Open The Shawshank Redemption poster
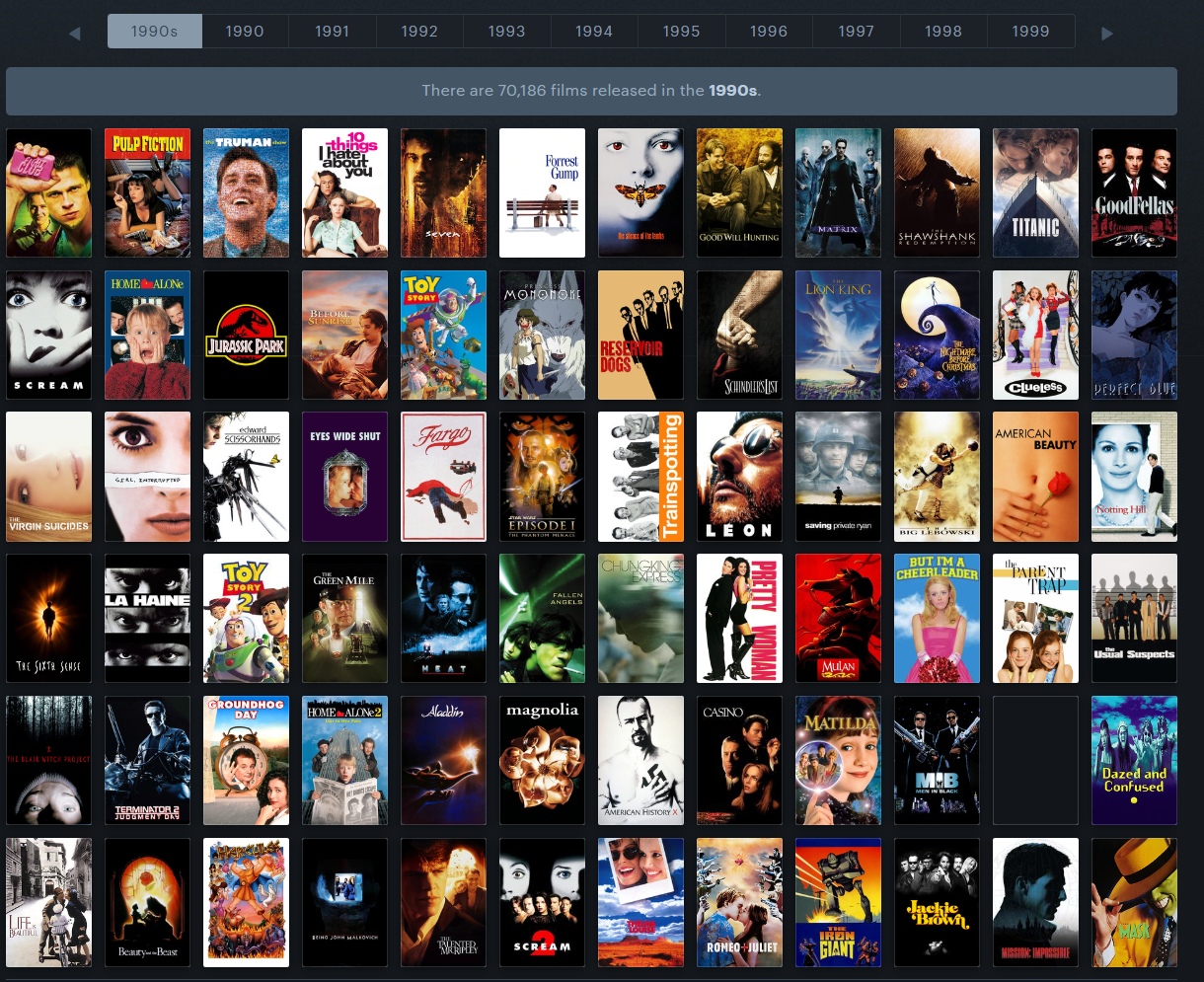1204x982 pixels. pos(938,192)
